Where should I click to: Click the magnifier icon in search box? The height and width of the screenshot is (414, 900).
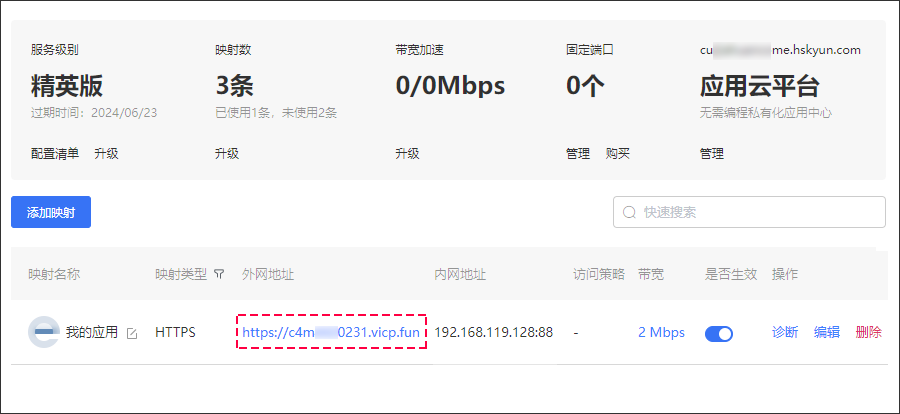[629, 212]
